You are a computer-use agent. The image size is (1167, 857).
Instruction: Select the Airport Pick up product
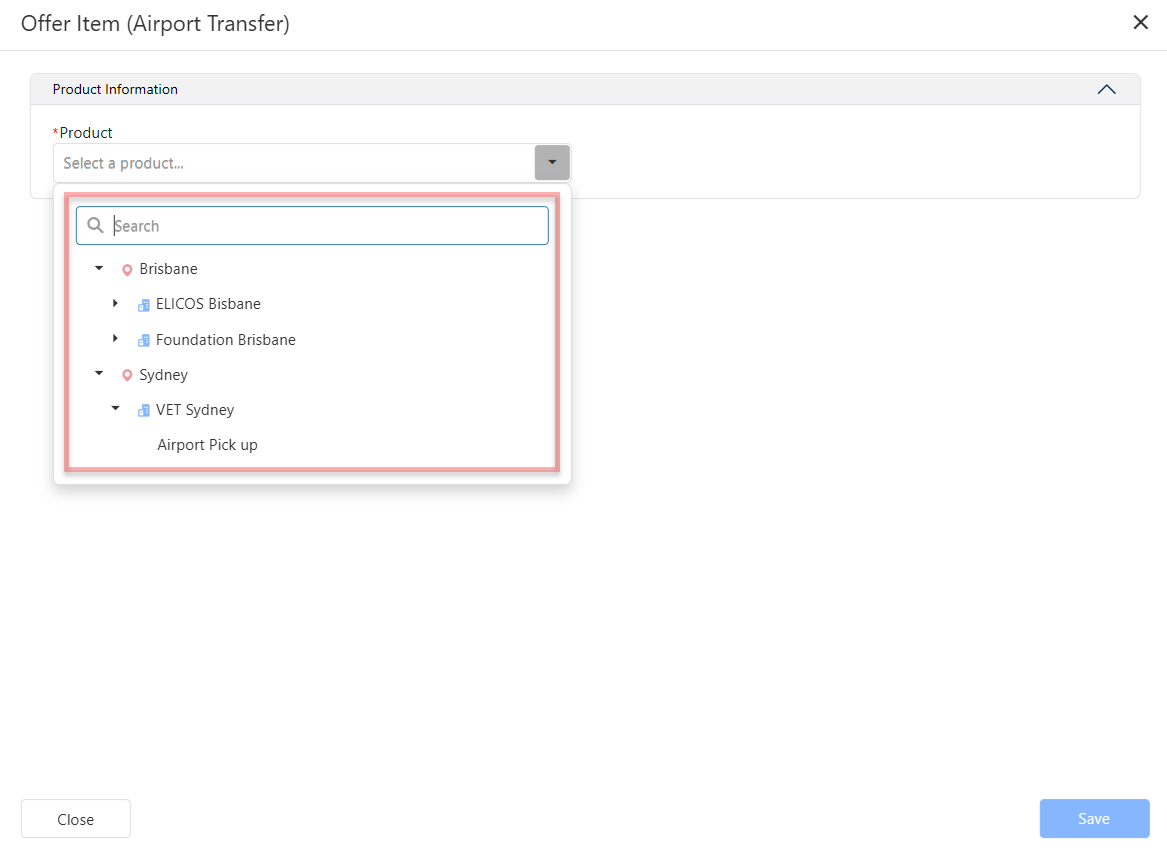(x=207, y=445)
